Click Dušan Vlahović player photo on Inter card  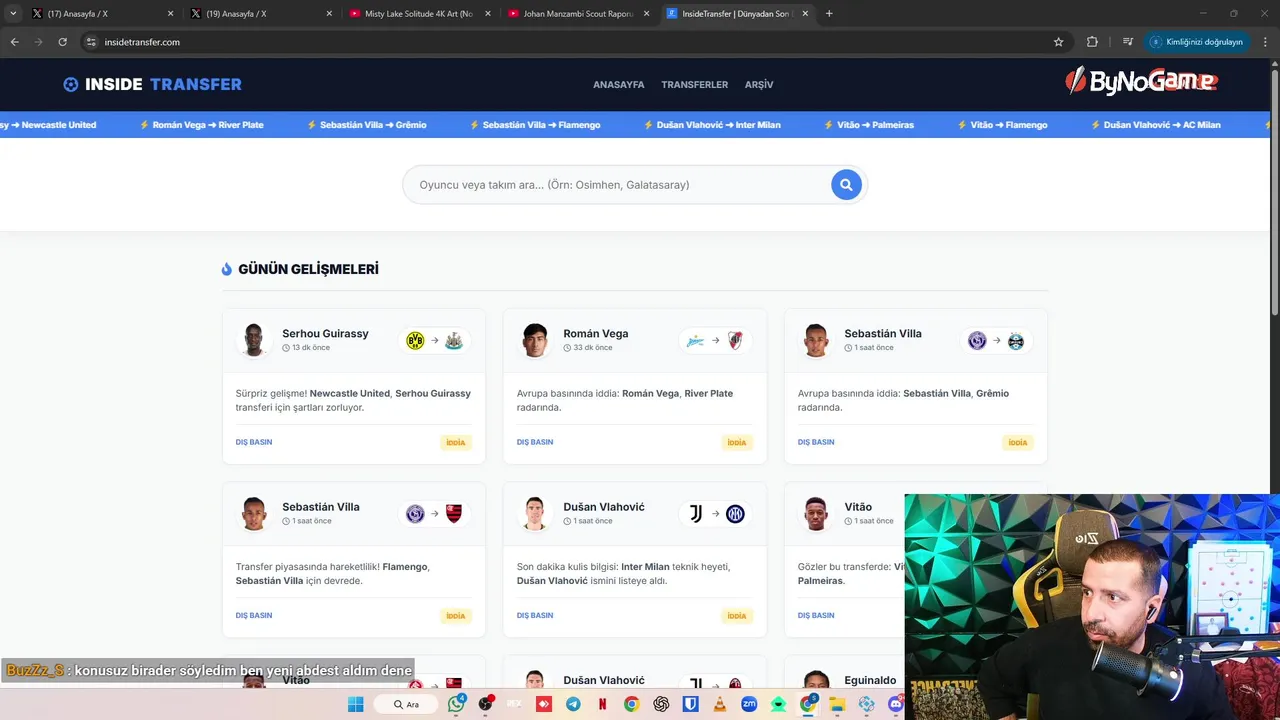tap(535, 513)
